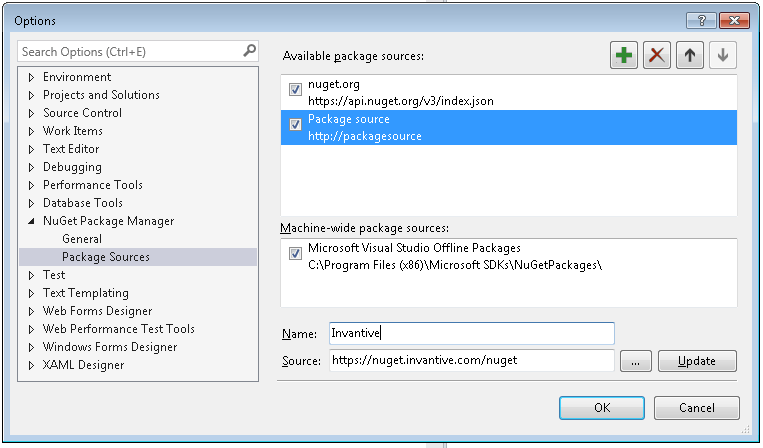Image resolution: width=763 pixels, height=448 pixels.
Task: Remove selected package source with red X
Action: 657,55
